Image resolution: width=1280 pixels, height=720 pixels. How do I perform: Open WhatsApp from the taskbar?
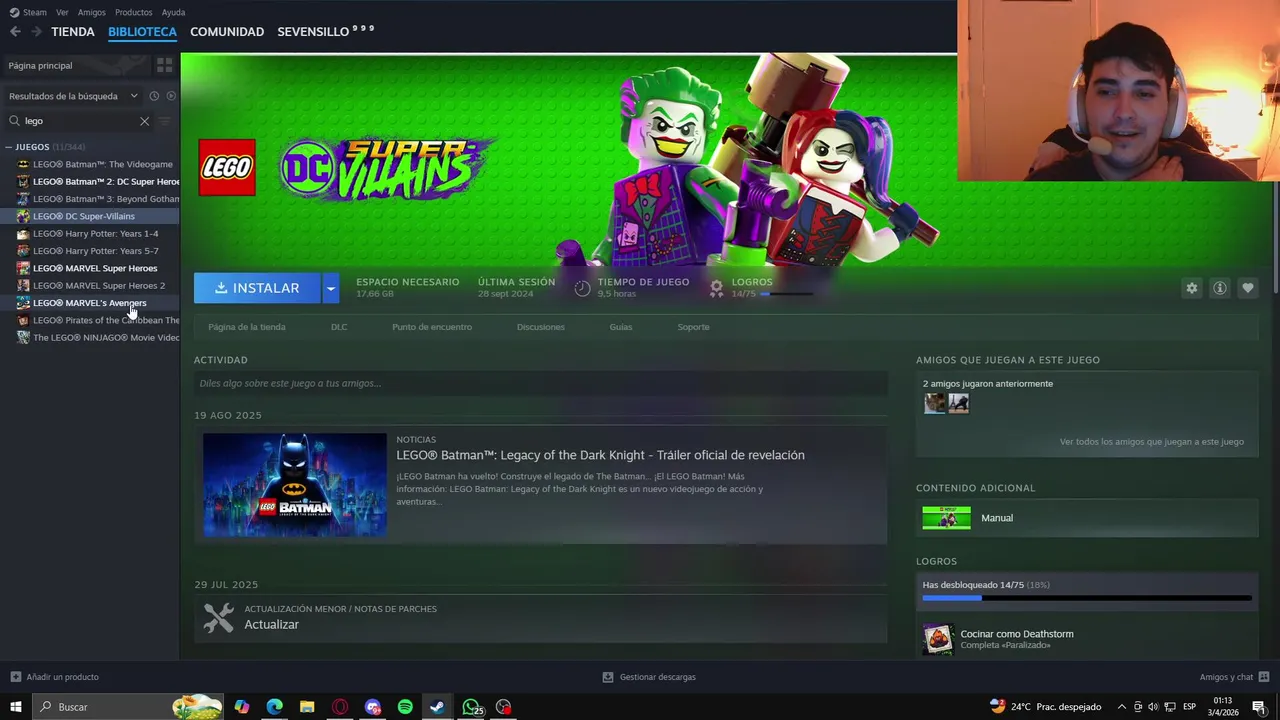click(471, 707)
